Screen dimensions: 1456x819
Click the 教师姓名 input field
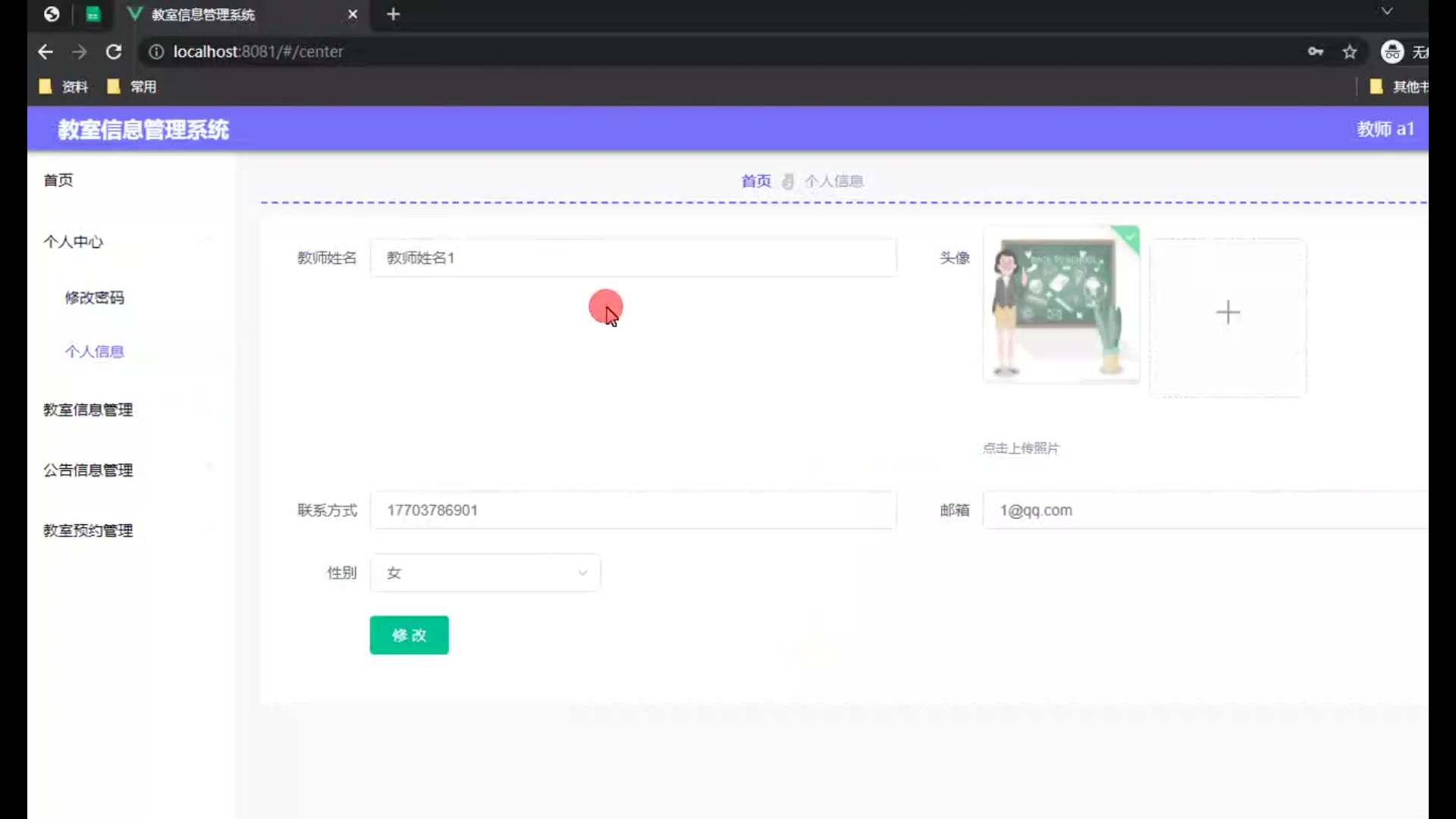[633, 258]
